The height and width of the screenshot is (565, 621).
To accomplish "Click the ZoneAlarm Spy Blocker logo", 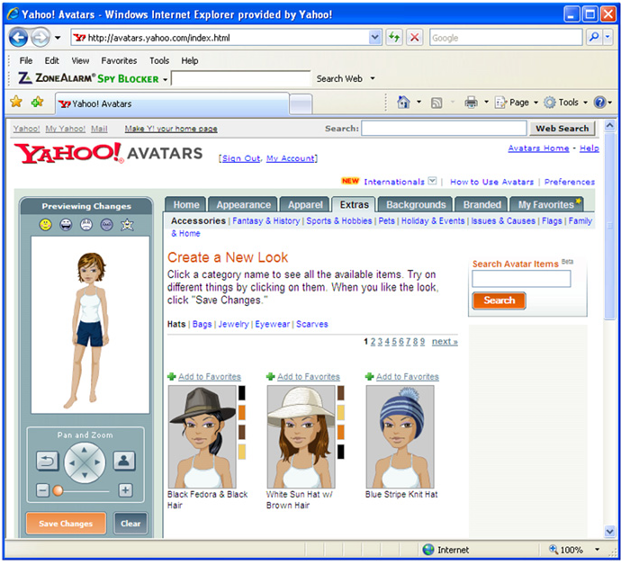I will (89, 78).
